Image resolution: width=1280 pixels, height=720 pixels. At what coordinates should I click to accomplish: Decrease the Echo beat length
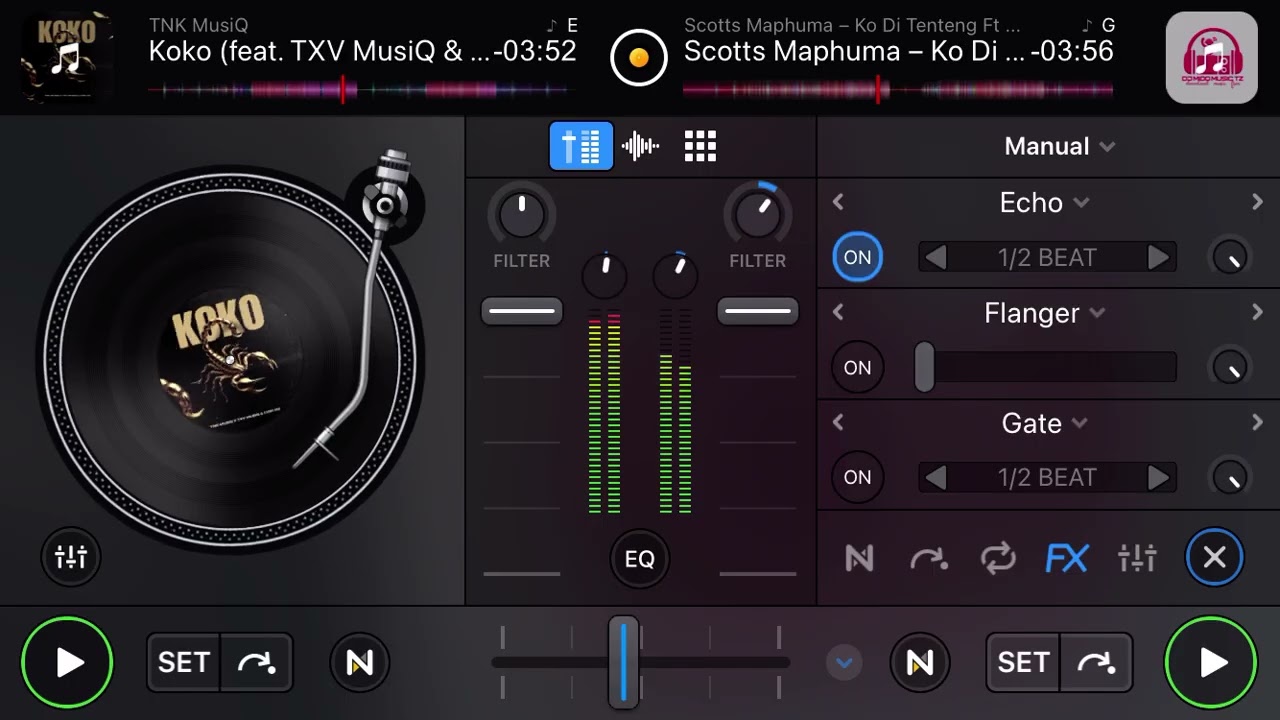(x=935, y=258)
